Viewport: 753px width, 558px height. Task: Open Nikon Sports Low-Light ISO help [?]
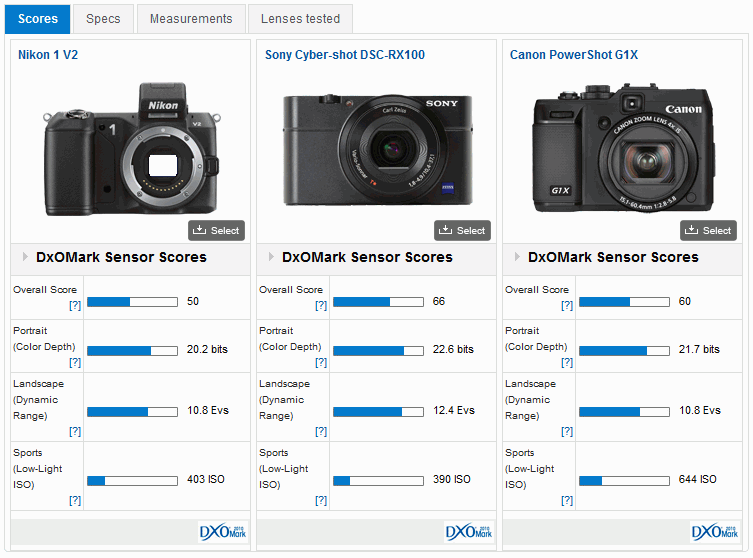[x=75, y=501]
